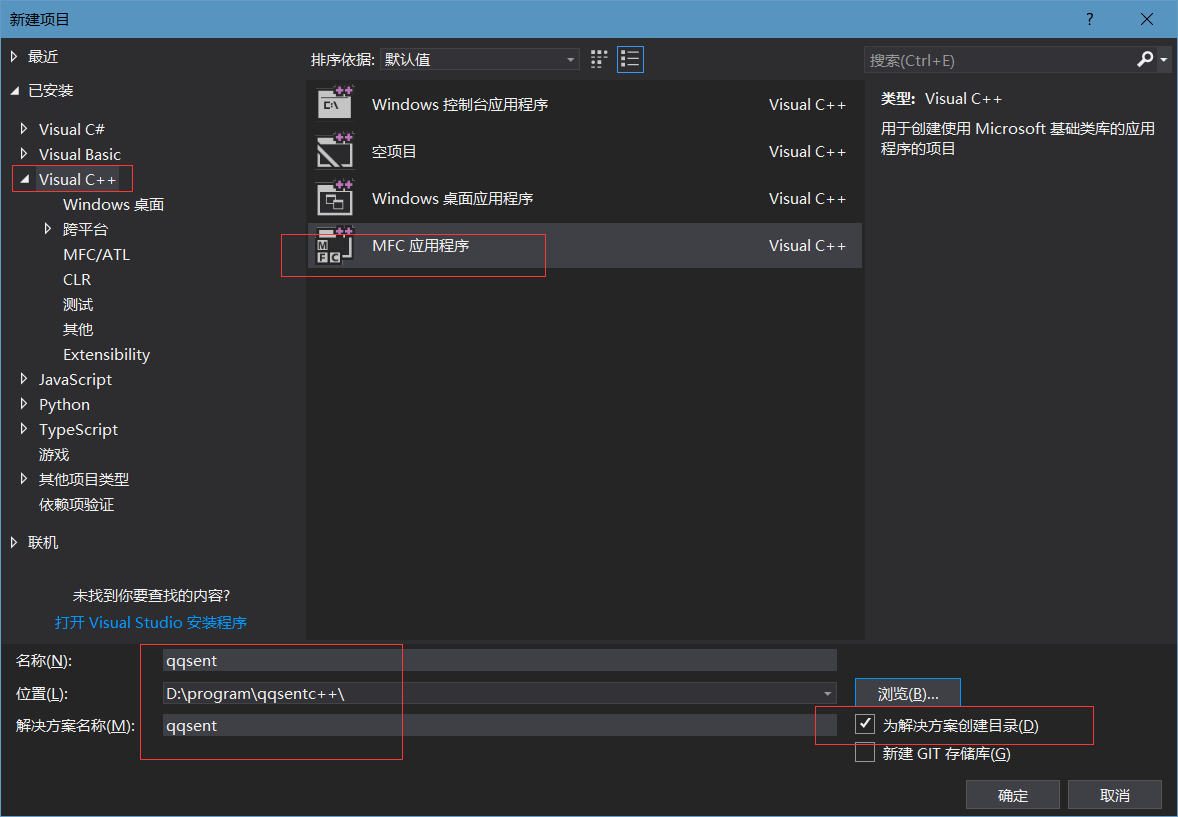Expand the JavaScript node
Screen dimensions: 1178x817
coord(24,379)
